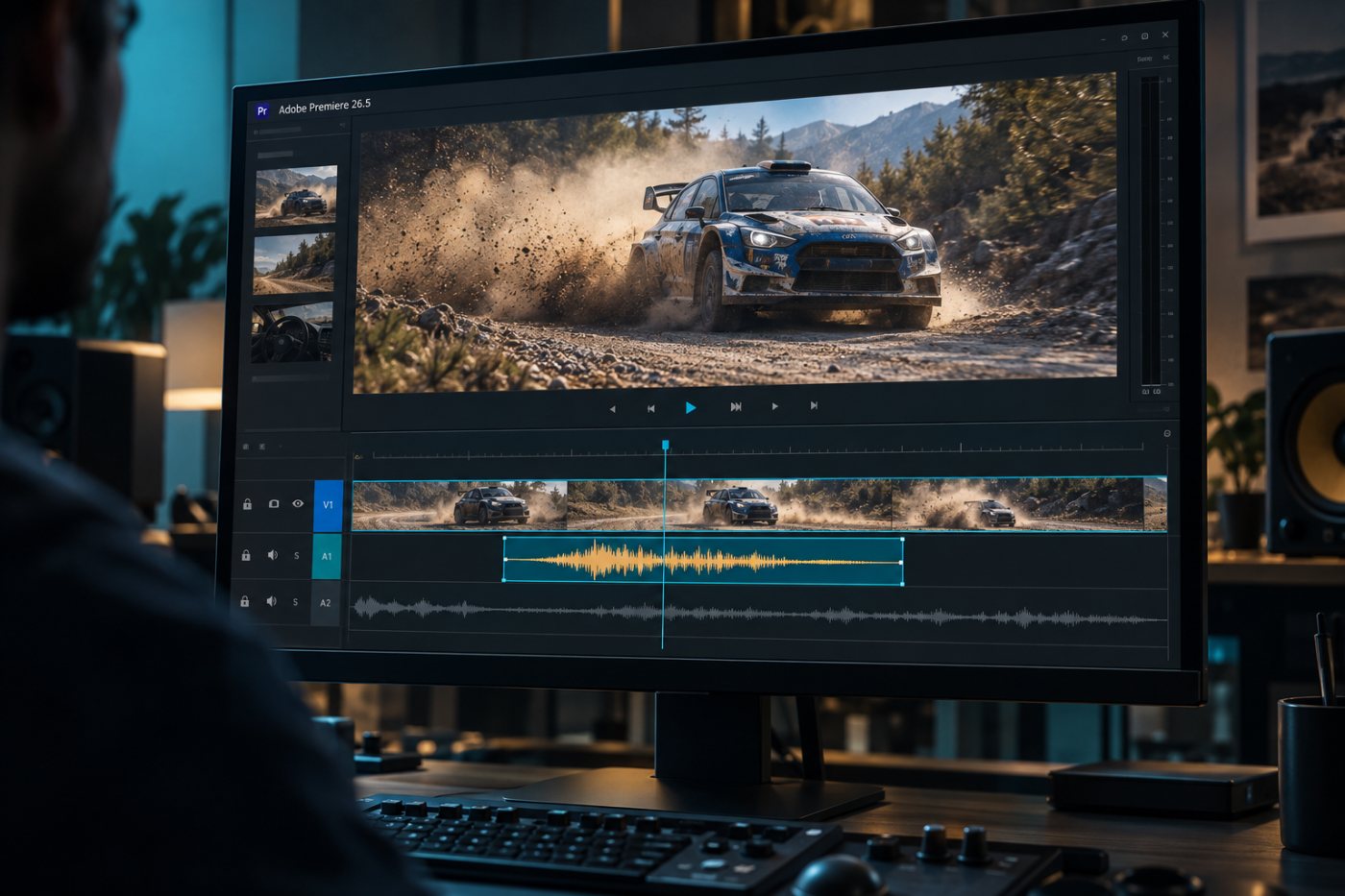This screenshot has height=896, width=1345.
Task: Select the first rally car clip thumbnail
Action: [x=296, y=196]
